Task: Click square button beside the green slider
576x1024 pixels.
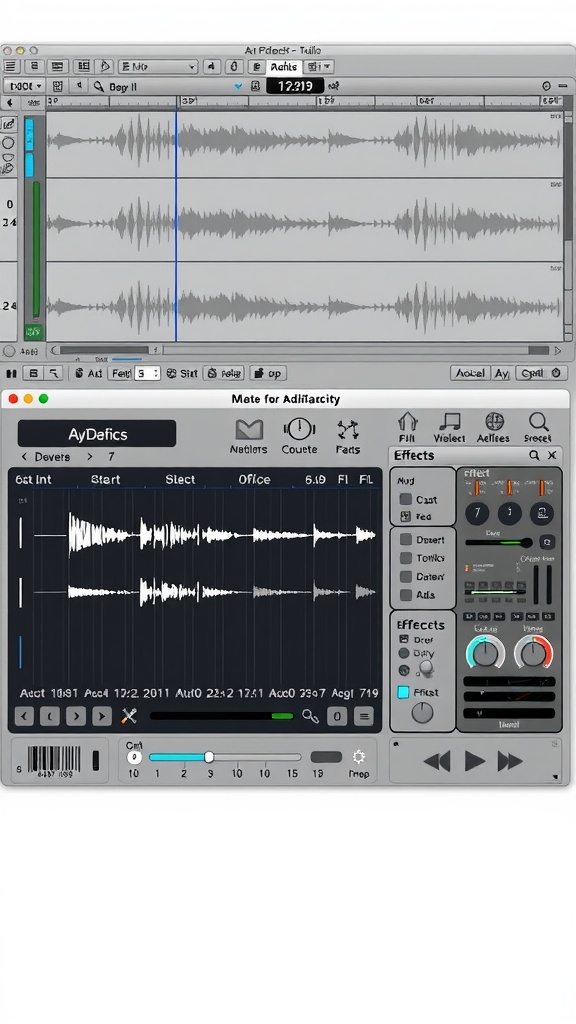Action: pos(547,542)
